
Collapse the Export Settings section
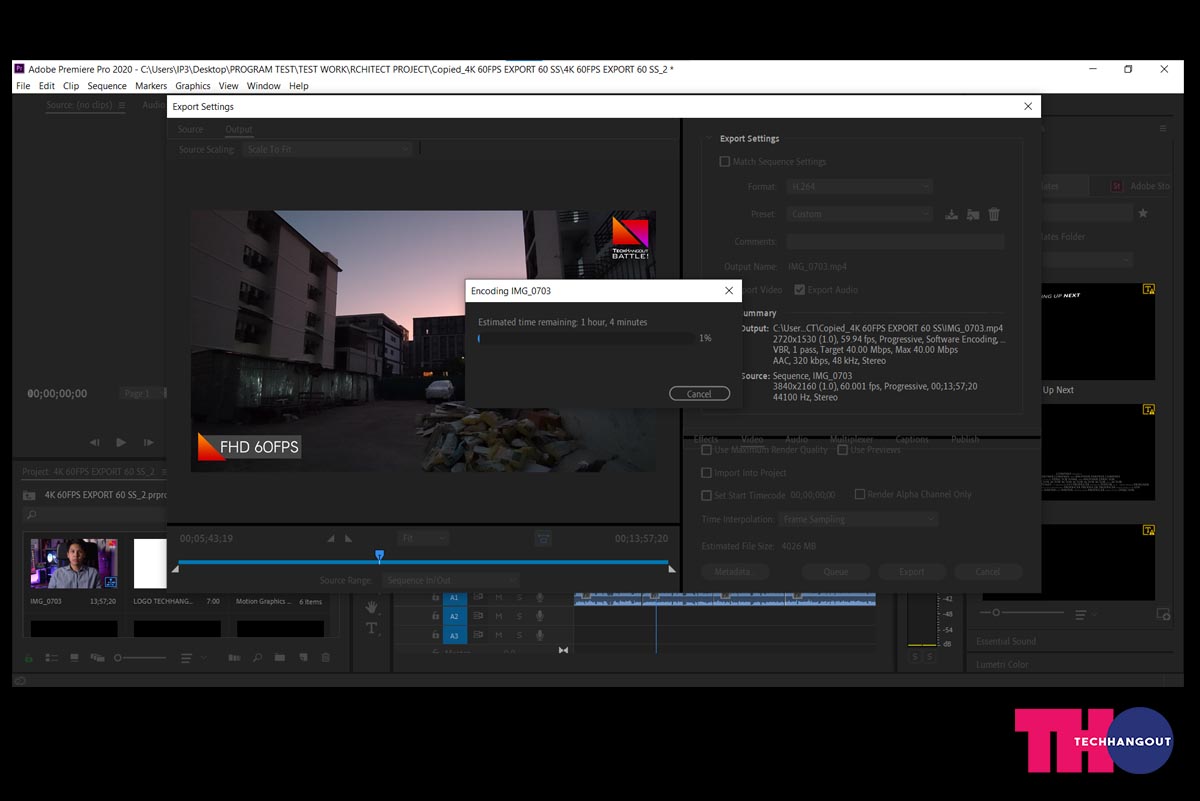coord(709,138)
